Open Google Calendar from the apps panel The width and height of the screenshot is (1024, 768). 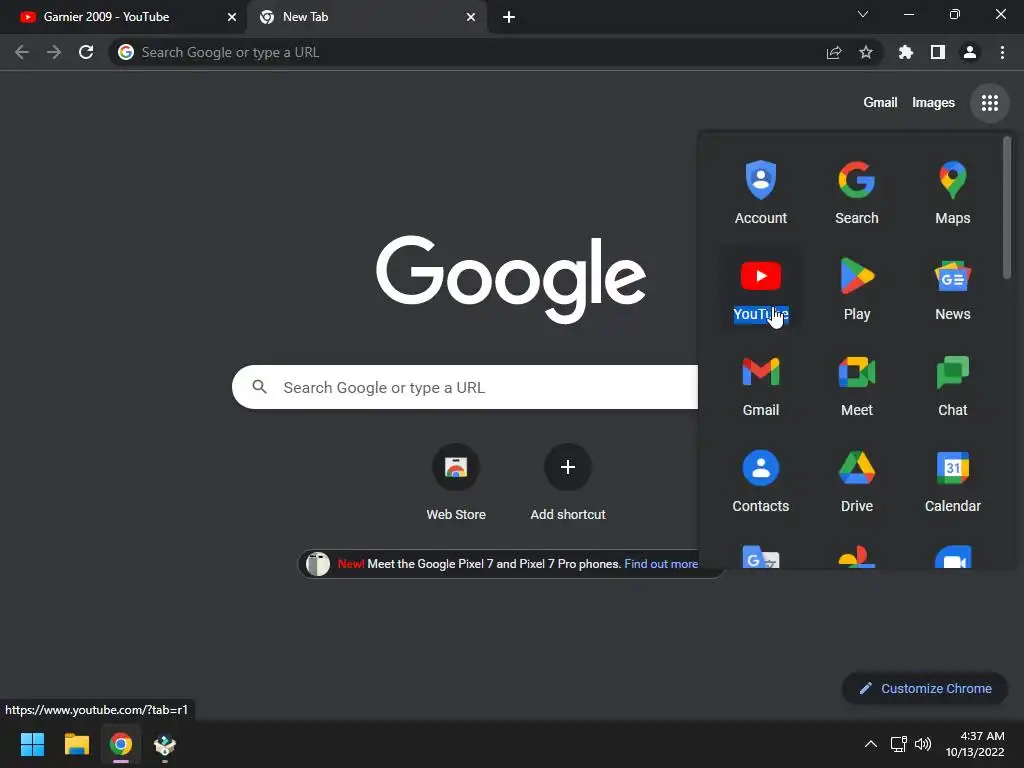tap(952, 480)
